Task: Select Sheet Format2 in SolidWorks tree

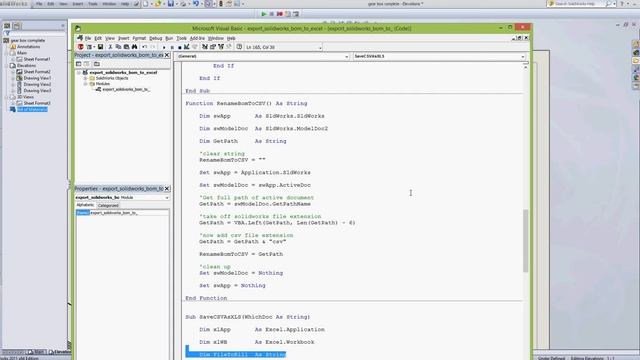Action: click(37, 72)
